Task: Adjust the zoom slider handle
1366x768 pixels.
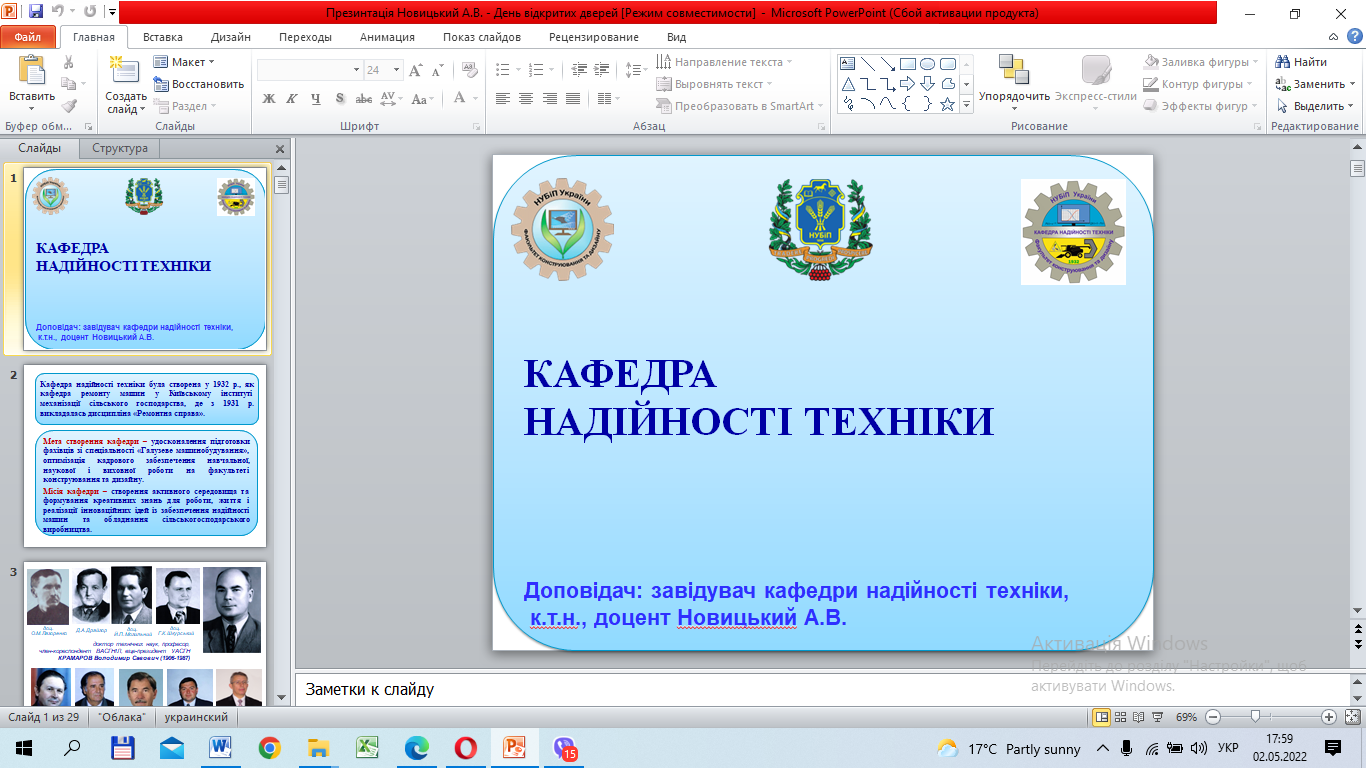Action: (x=1255, y=717)
